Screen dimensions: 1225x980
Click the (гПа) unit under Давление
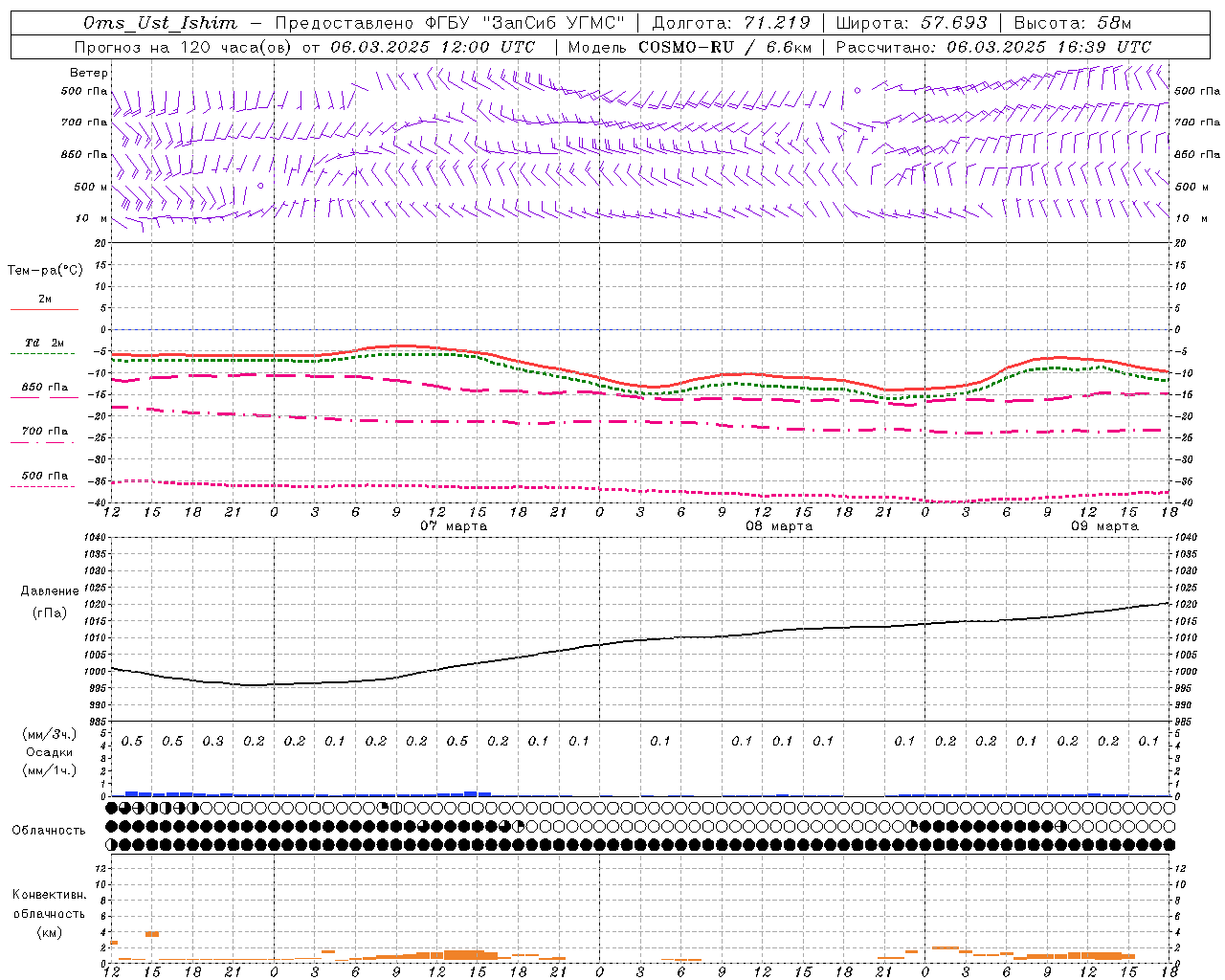[50, 613]
